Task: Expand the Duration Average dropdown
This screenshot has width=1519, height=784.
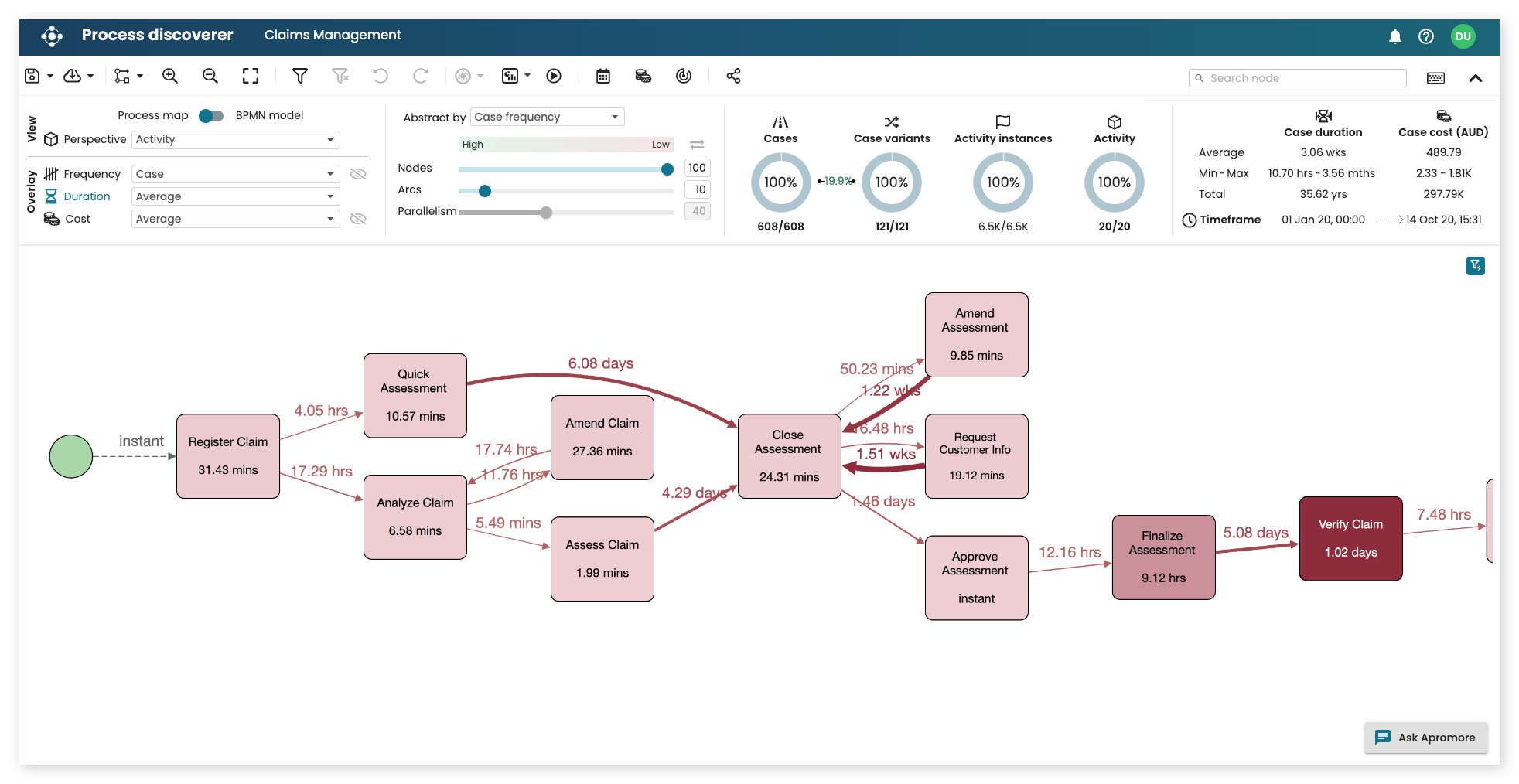Action: (235, 196)
